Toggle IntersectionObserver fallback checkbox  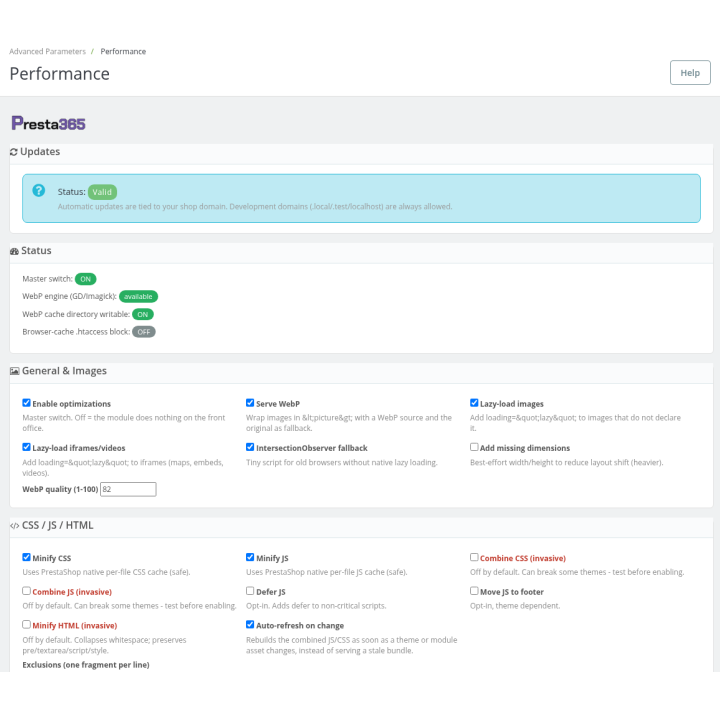pyautogui.click(x=250, y=447)
